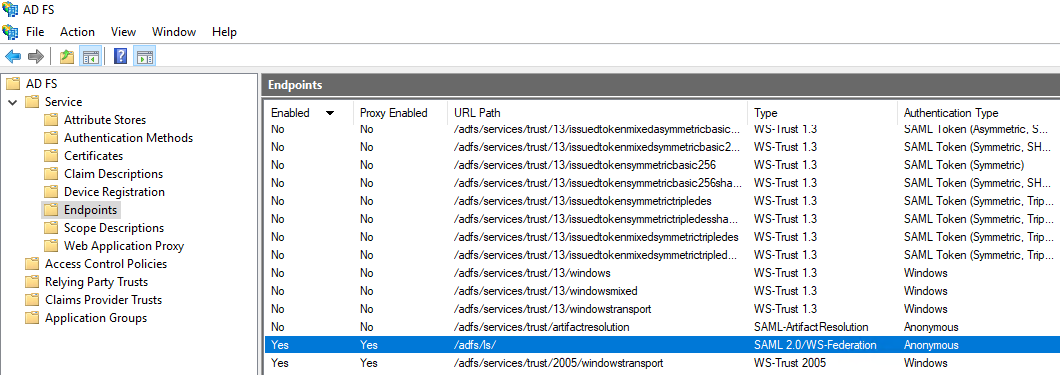
Task: Toggle the Show/Hide Console Tree icon
Action: pyautogui.click(x=91, y=56)
